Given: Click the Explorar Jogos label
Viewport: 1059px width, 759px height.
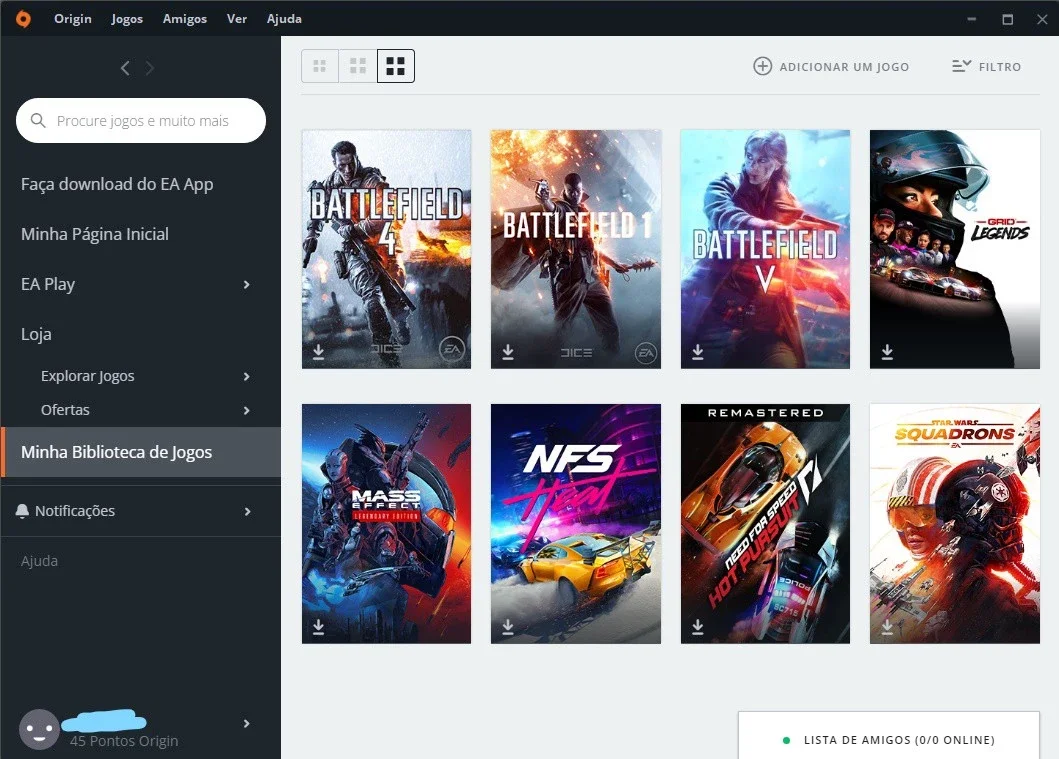Looking at the screenshot, I should [88, 376].
